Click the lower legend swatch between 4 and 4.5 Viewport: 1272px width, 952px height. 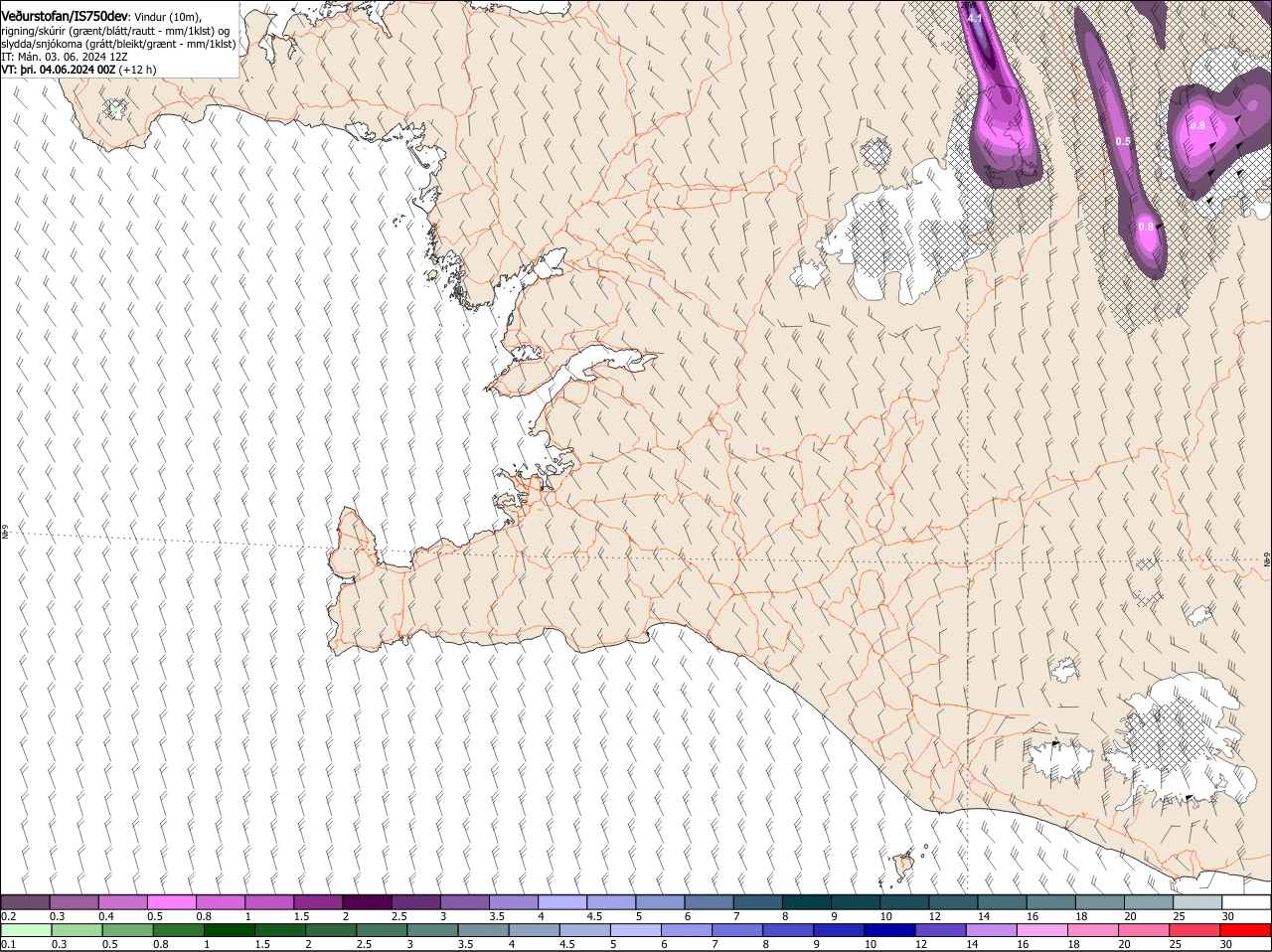pos(535,931)
